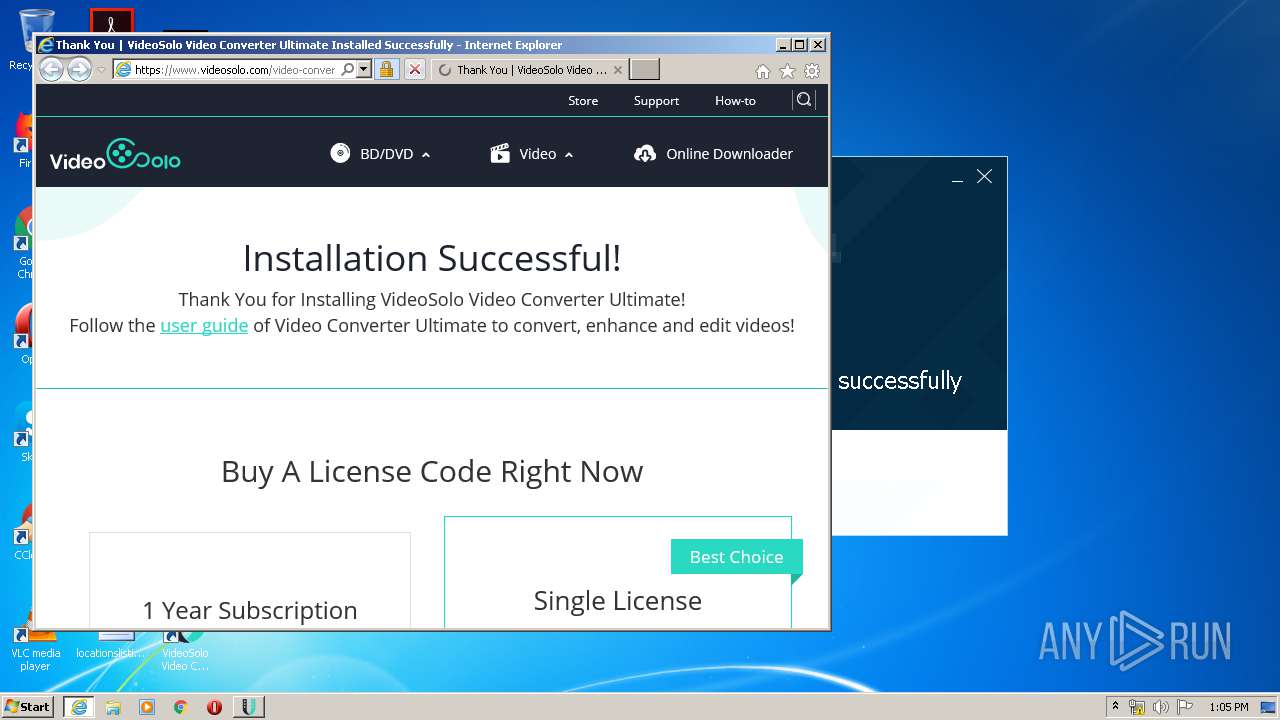Close the VideoSolo installer window
The height and width of the screenshot is (720, 1280).
pyautogui.click(x=985, y=176)
